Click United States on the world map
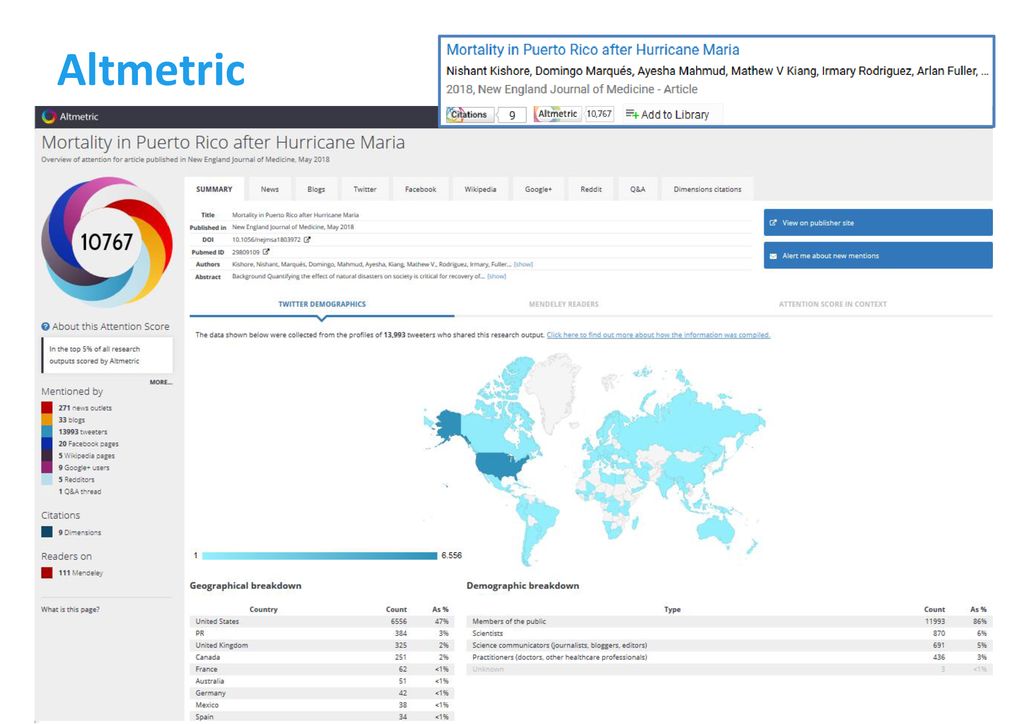Image resolution: width=1024 pixels, height=724 pixels. [501, 465]
